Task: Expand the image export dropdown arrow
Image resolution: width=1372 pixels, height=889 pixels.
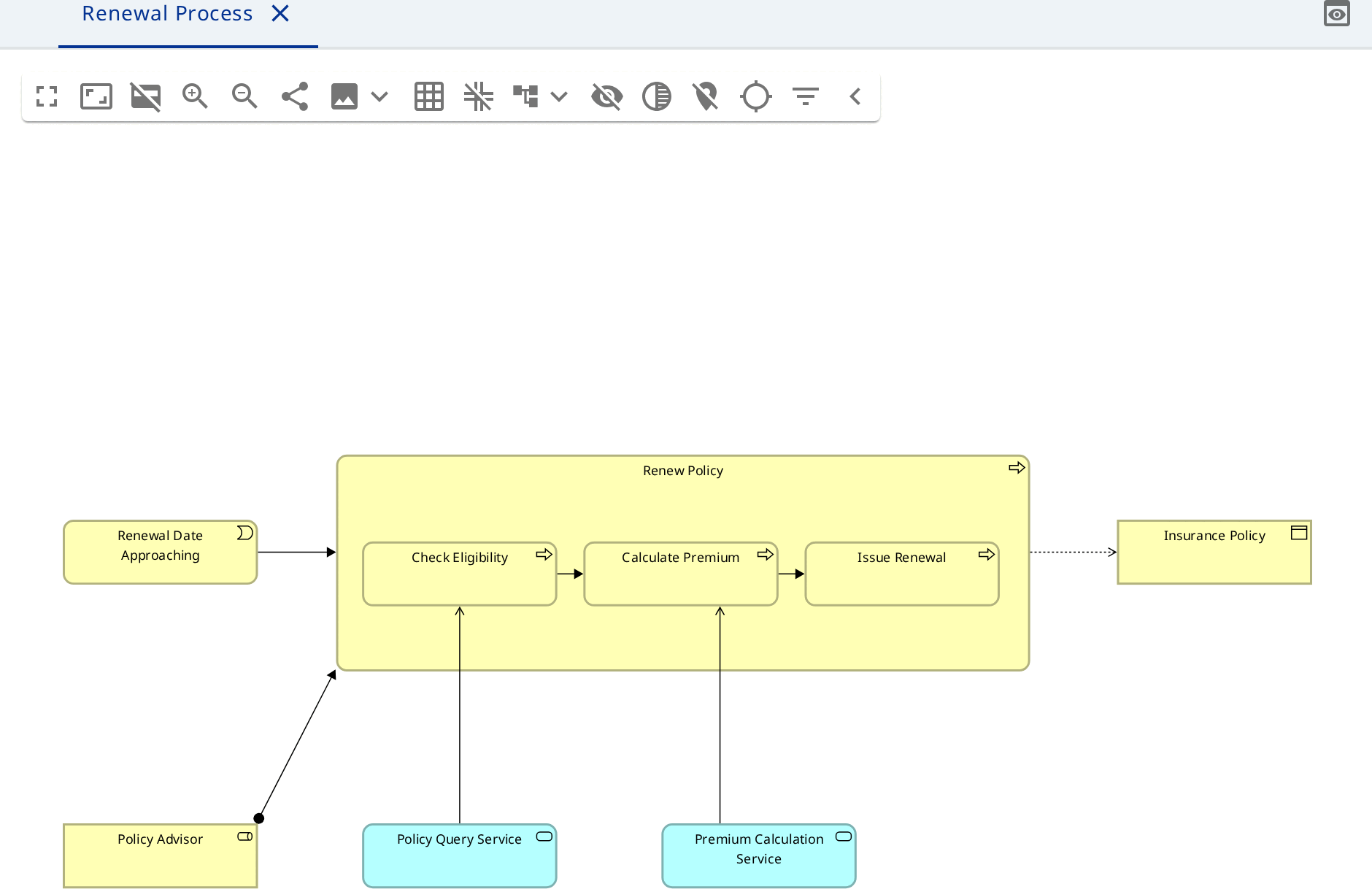Action: coord(379,96)
